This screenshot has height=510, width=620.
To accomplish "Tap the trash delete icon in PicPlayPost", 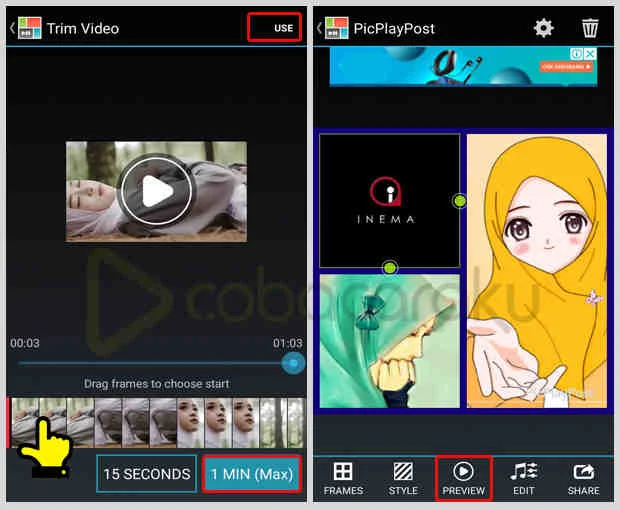I will 590,28.
